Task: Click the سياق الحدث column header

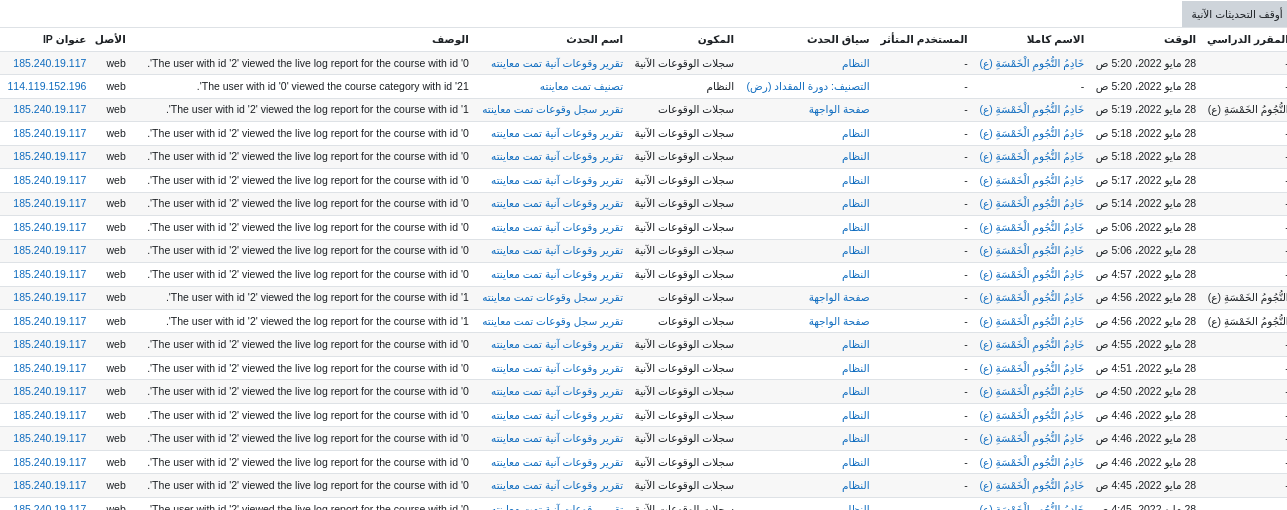Action: [838, 39]
